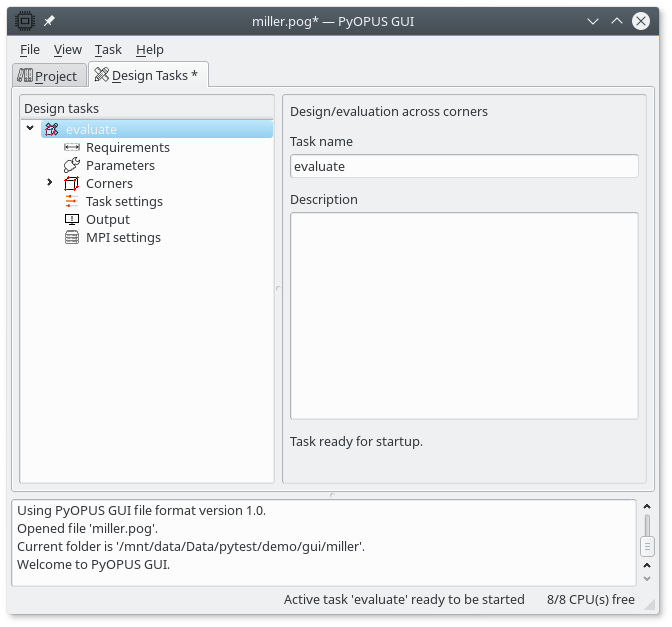Click the Output monitor icon
This screenshot has height=627, width=672.
tap(71, 220)
